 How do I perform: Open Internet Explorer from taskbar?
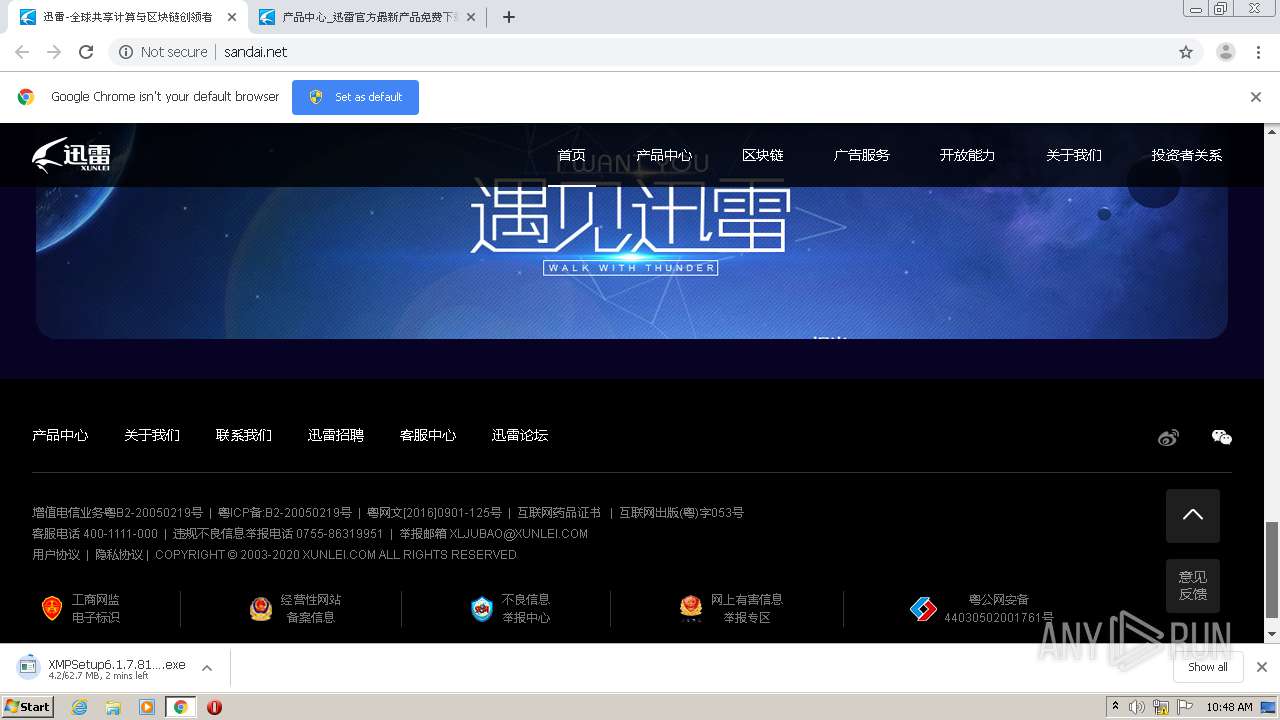[79, 707]
